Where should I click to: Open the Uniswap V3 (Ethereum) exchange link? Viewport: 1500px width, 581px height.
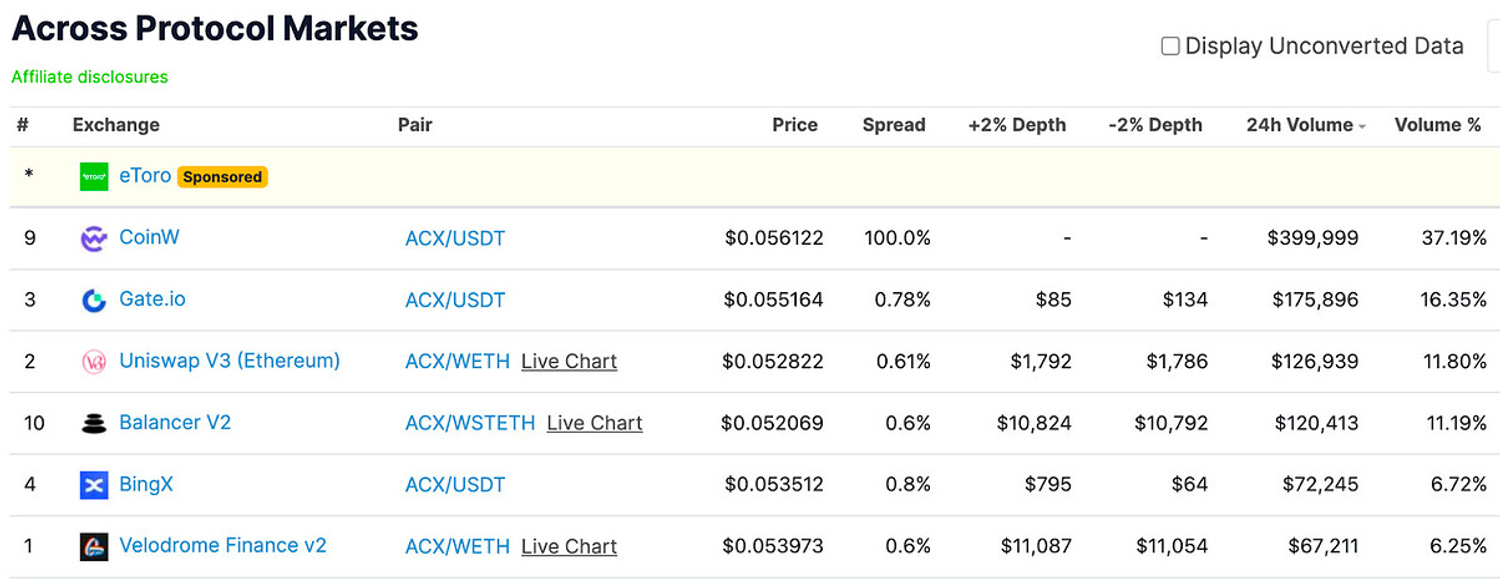coord(230,361)
